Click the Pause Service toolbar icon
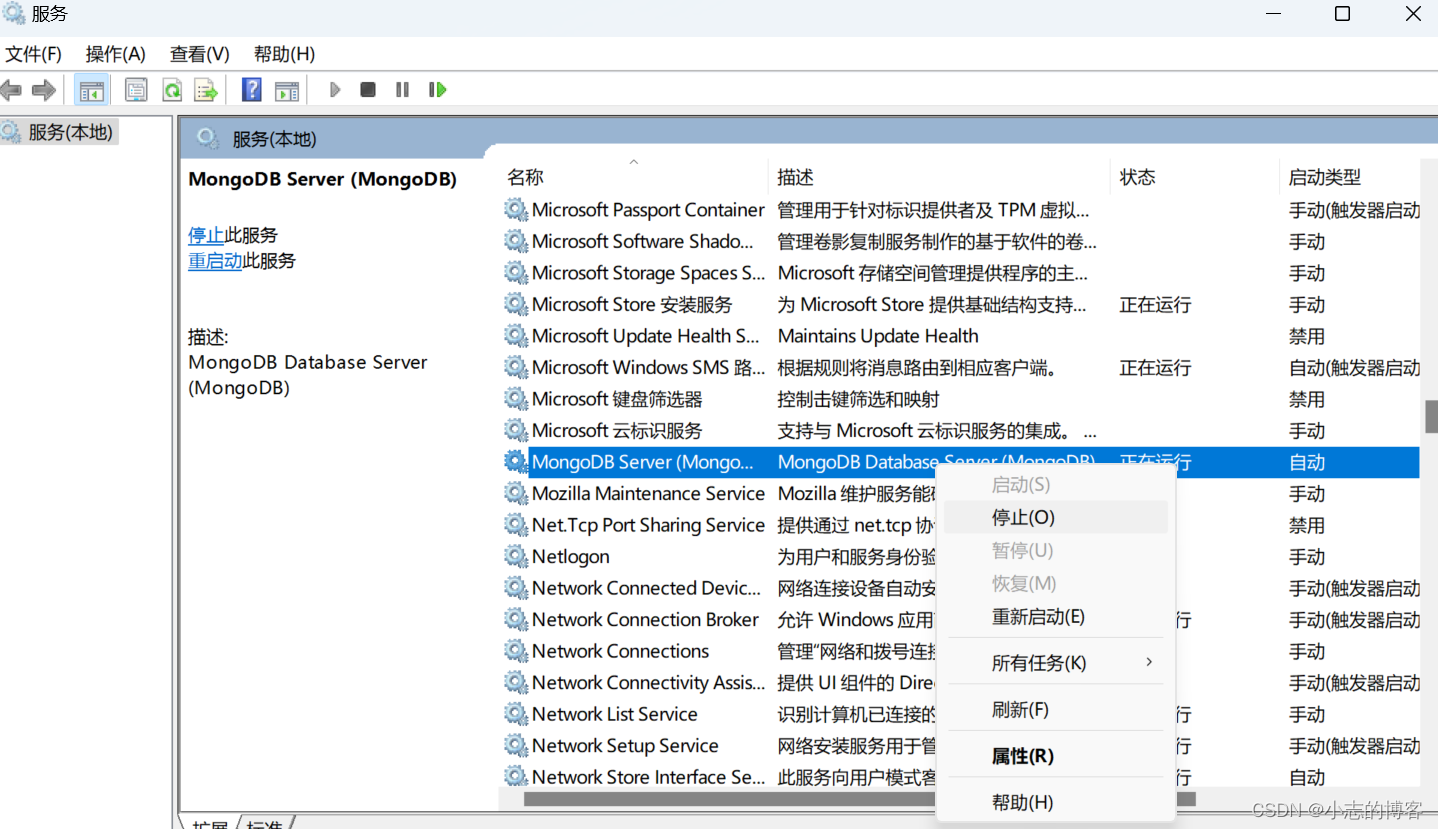The height and width of the screenshot is (829, 1438). pyautogui.click(x=402, y=90)
